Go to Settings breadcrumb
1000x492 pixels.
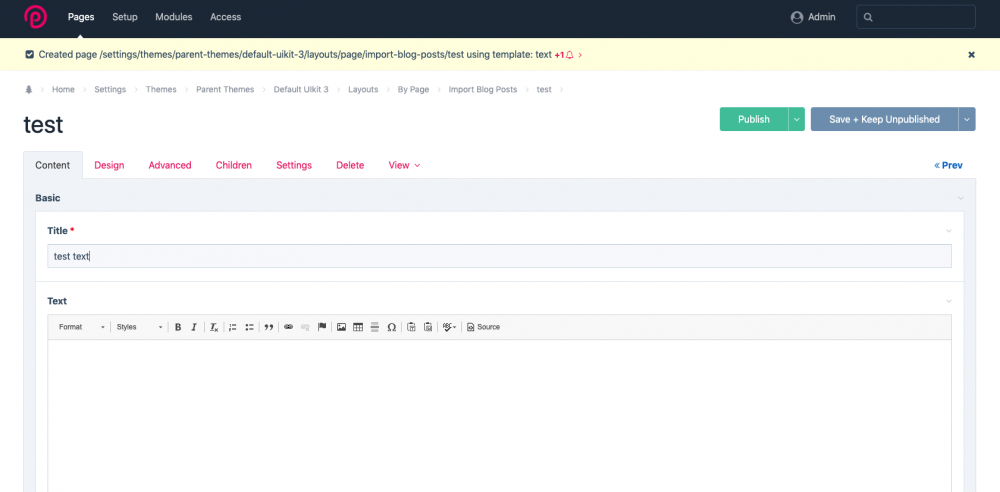[110, 89]
